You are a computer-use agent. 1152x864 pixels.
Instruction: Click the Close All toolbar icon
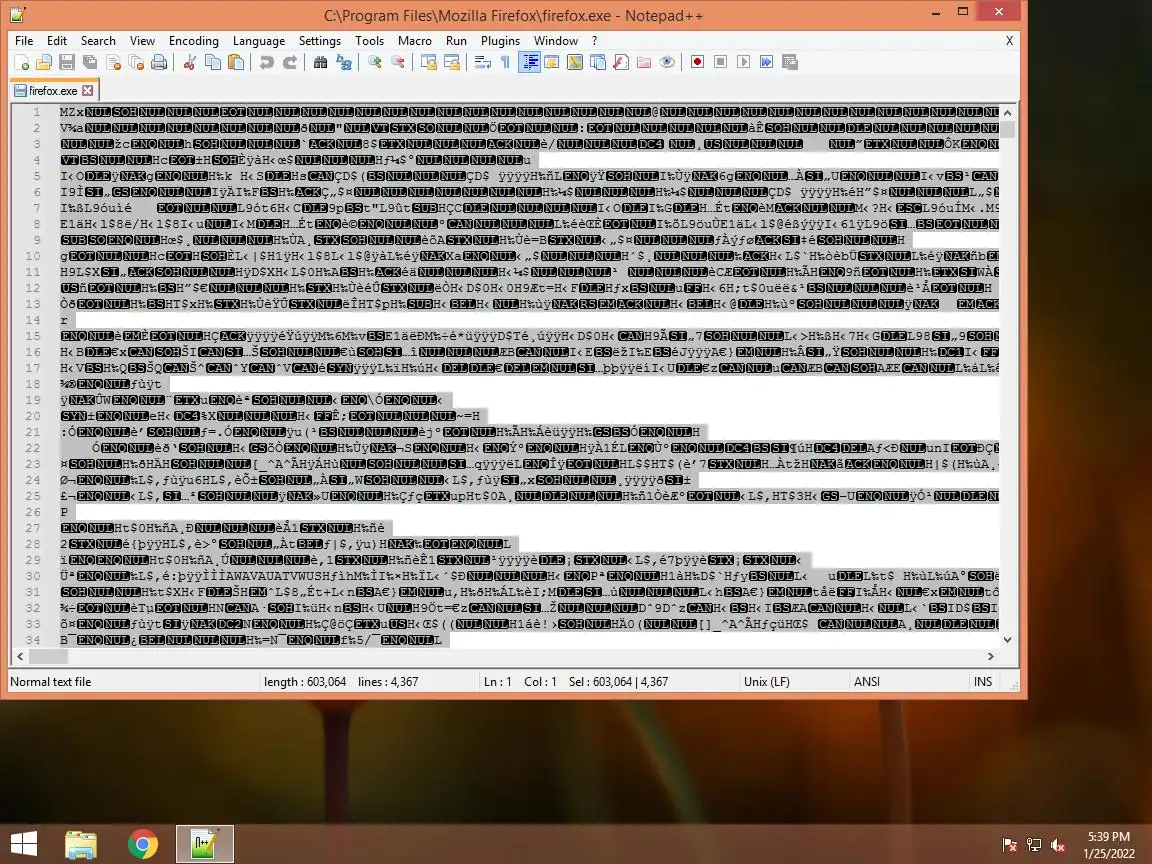pyautogui.click(x=136, y=62)
